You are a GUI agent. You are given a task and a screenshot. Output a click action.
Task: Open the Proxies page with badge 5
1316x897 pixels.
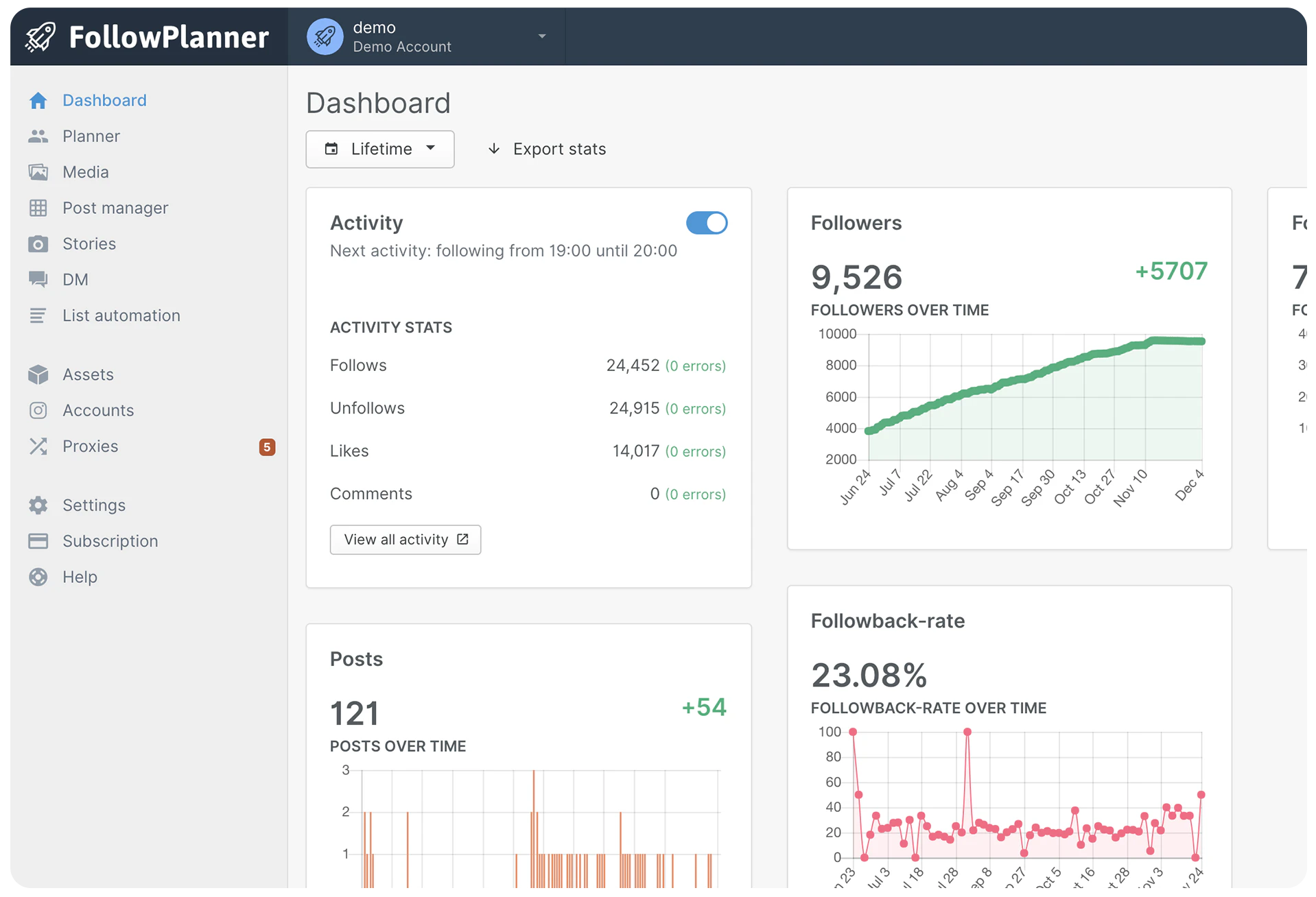click(91, 446)
